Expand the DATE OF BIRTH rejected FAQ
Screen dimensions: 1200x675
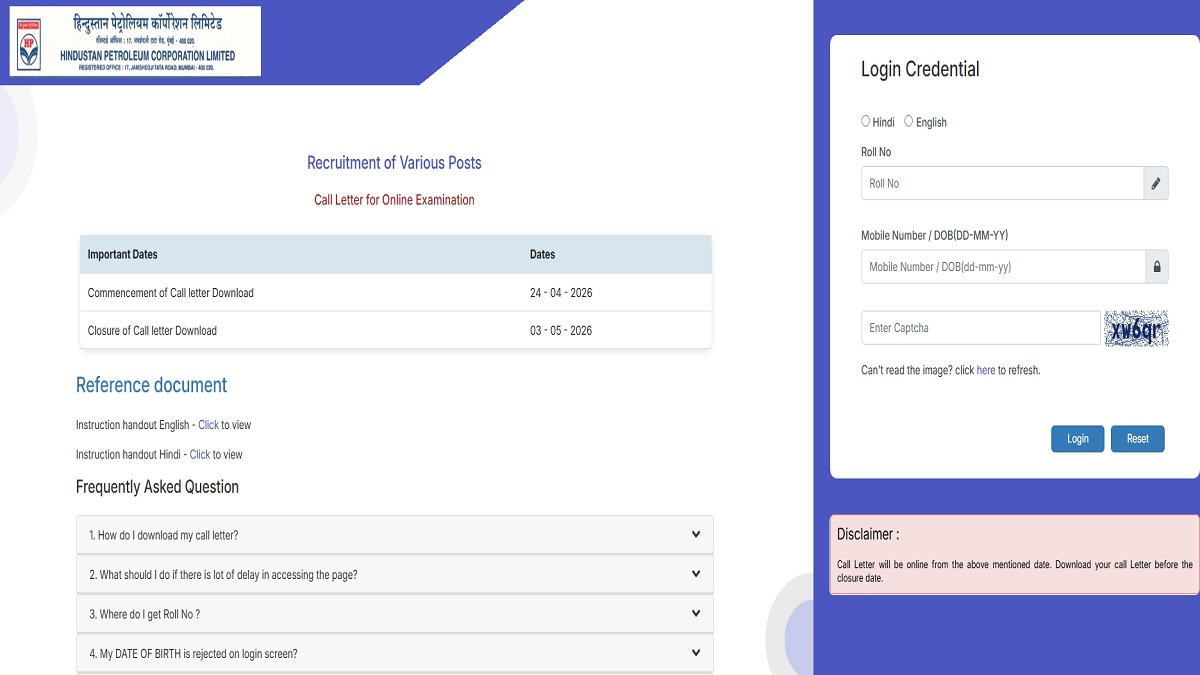394,654
